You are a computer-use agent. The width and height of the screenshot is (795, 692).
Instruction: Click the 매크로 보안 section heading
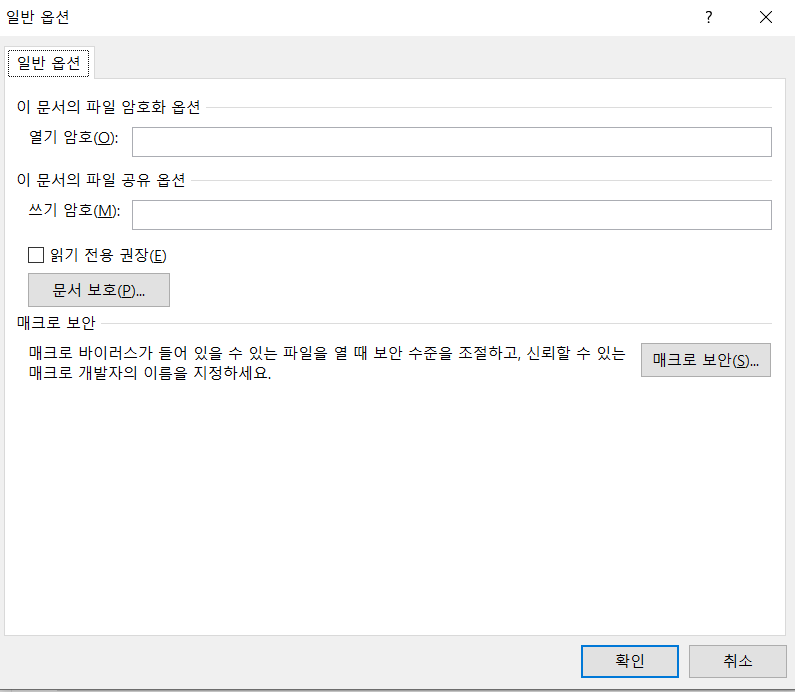click(x=56, y=323)
